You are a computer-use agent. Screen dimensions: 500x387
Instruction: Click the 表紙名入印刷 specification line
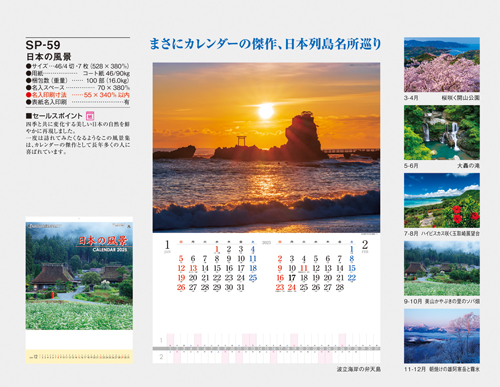[78, 102]
